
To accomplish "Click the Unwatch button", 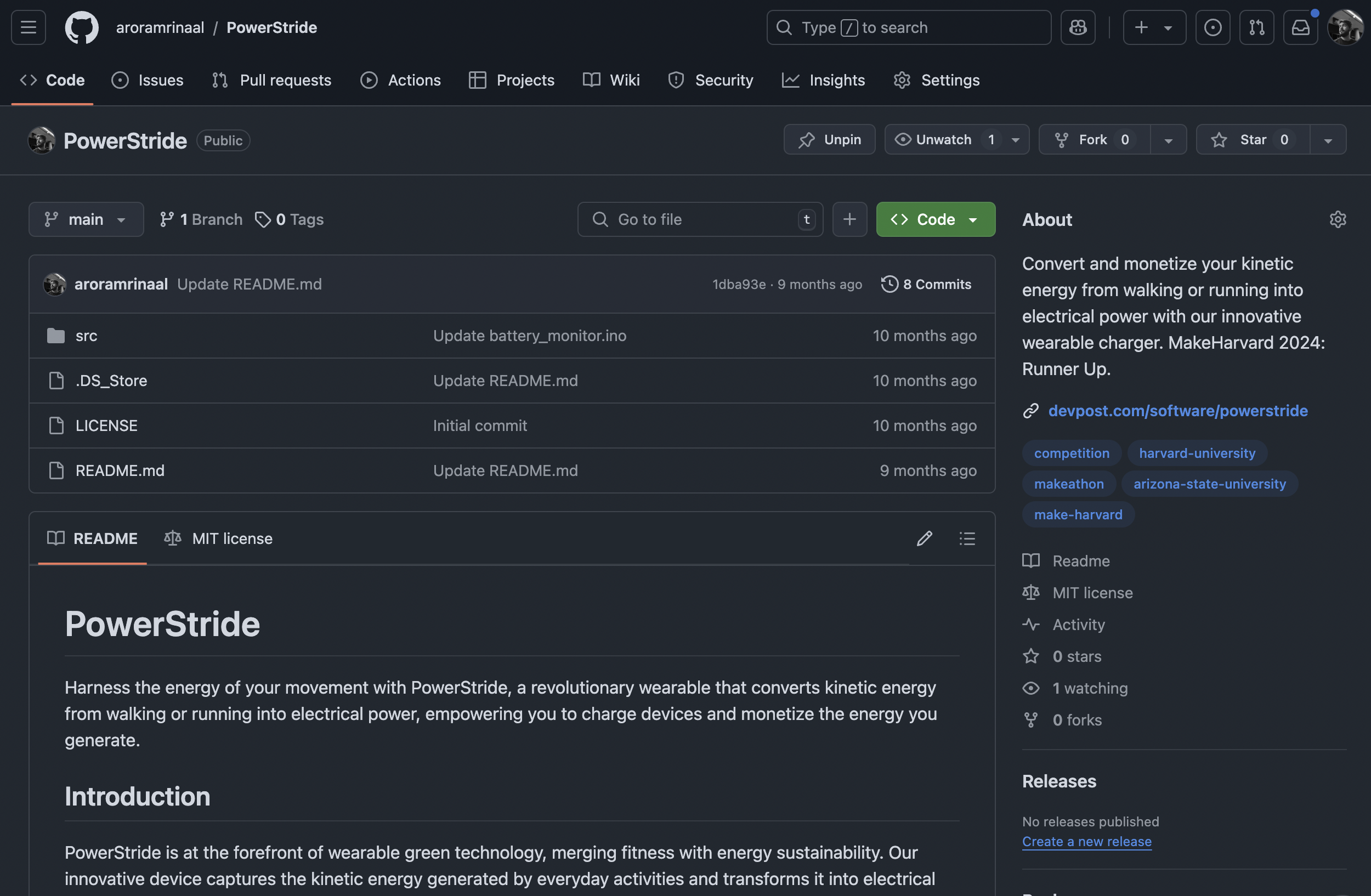I will pos(944,139).
